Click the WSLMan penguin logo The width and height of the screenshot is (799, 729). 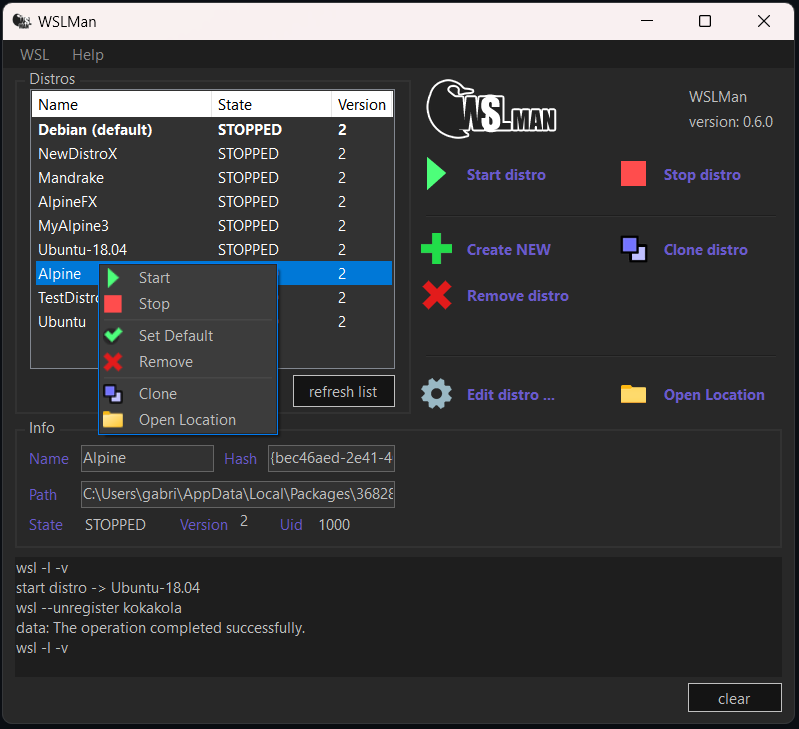[x=490, y=110]
